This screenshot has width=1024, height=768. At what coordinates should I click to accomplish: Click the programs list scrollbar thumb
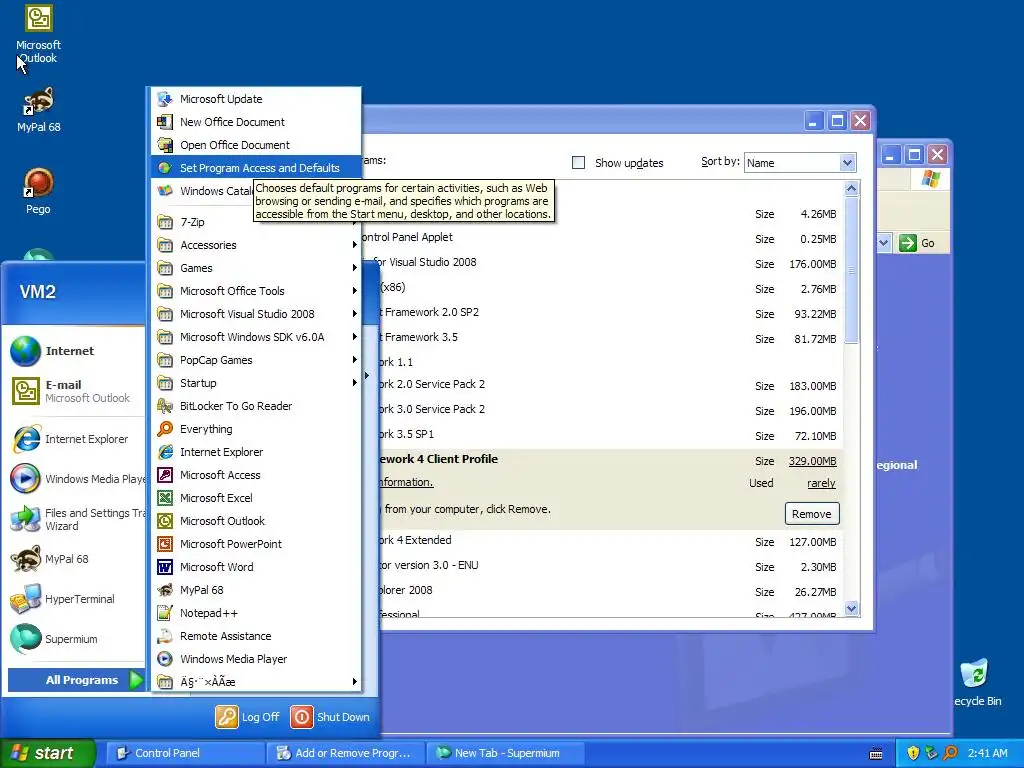851,270
